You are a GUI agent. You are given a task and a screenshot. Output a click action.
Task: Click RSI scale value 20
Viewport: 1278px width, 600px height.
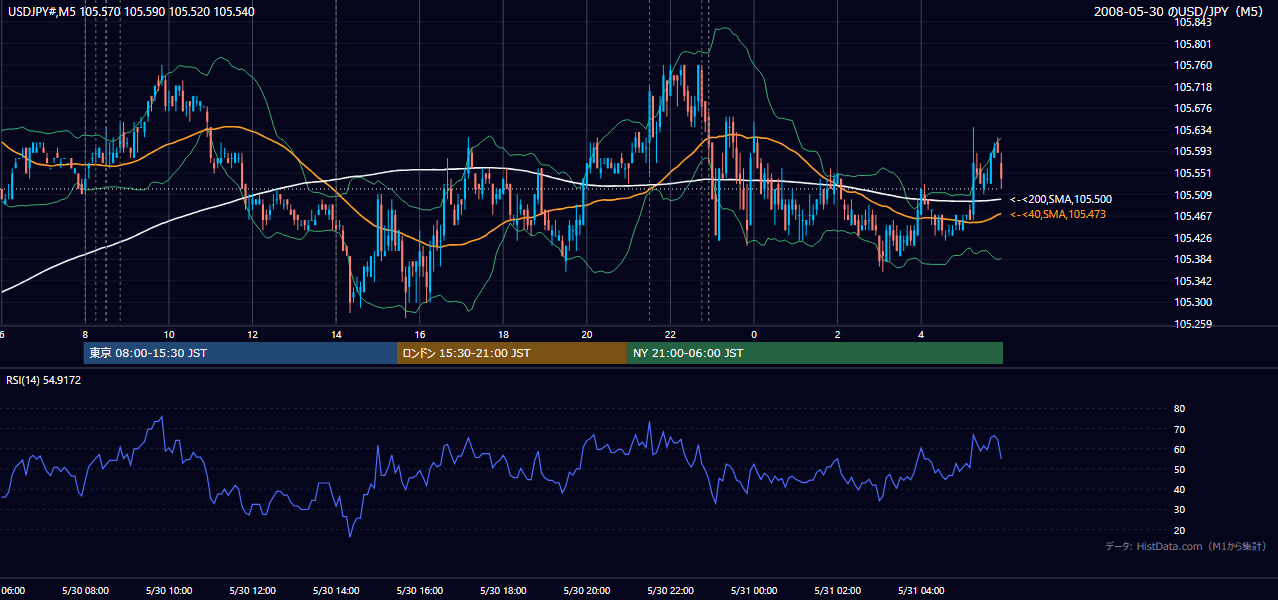[x=1179, y=530]
